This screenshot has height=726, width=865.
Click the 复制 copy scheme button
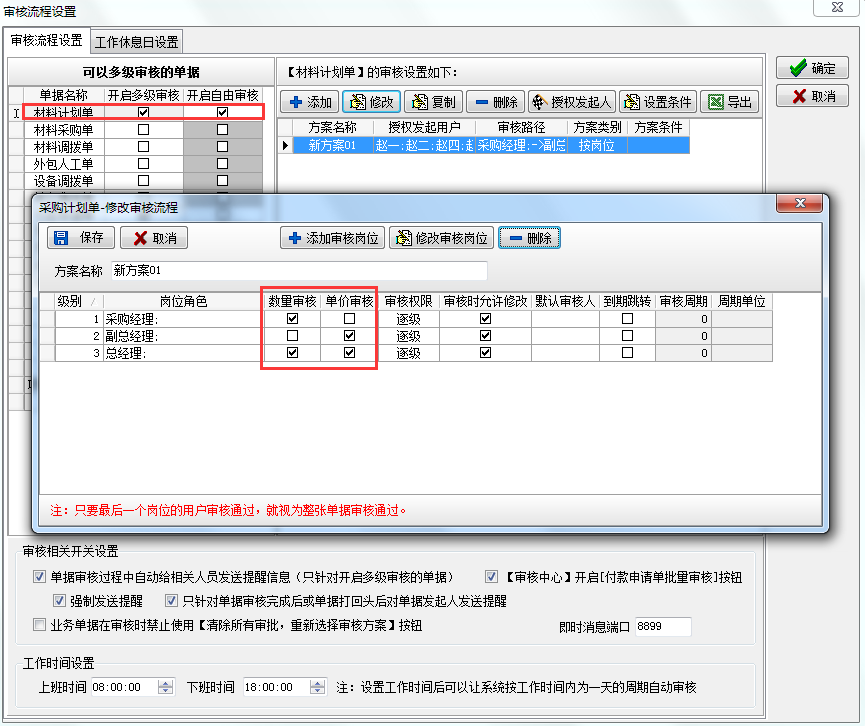[x=433, y=102]
